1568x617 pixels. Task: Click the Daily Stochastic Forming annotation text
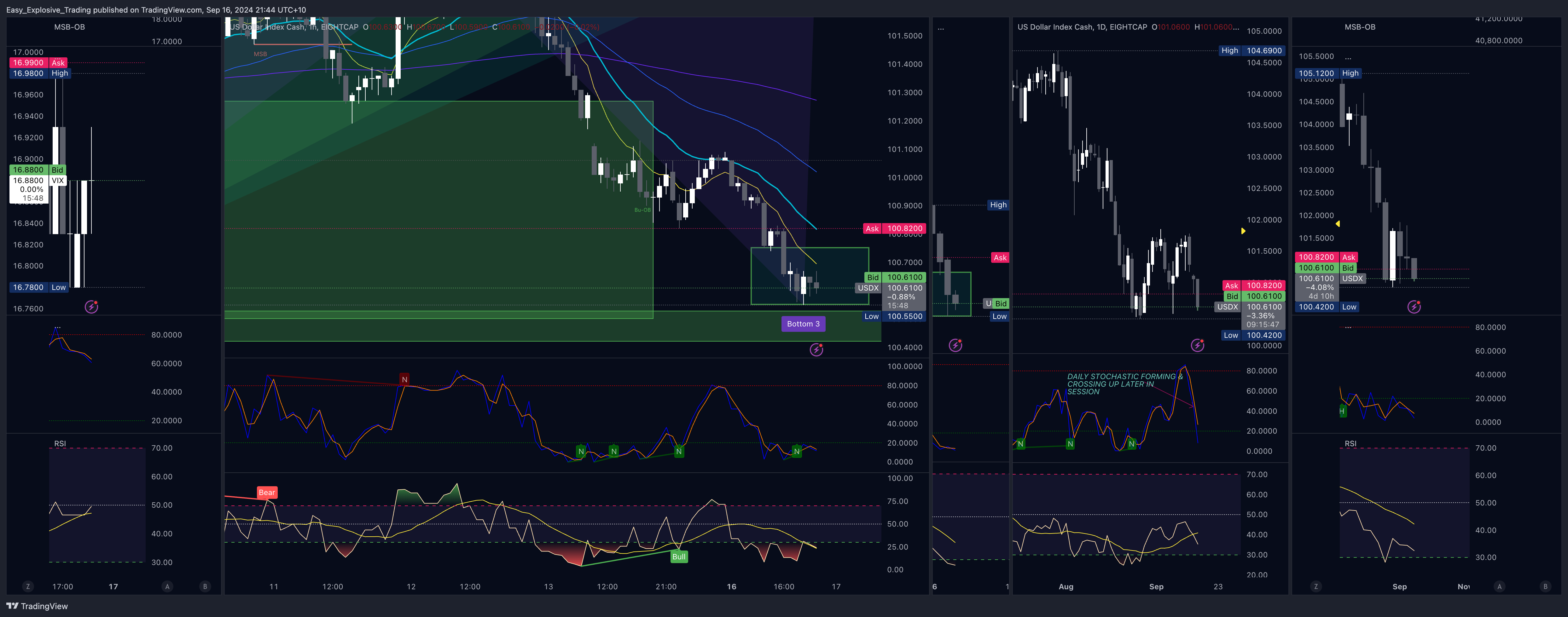pyautogui.click(x=1125, y=384)
